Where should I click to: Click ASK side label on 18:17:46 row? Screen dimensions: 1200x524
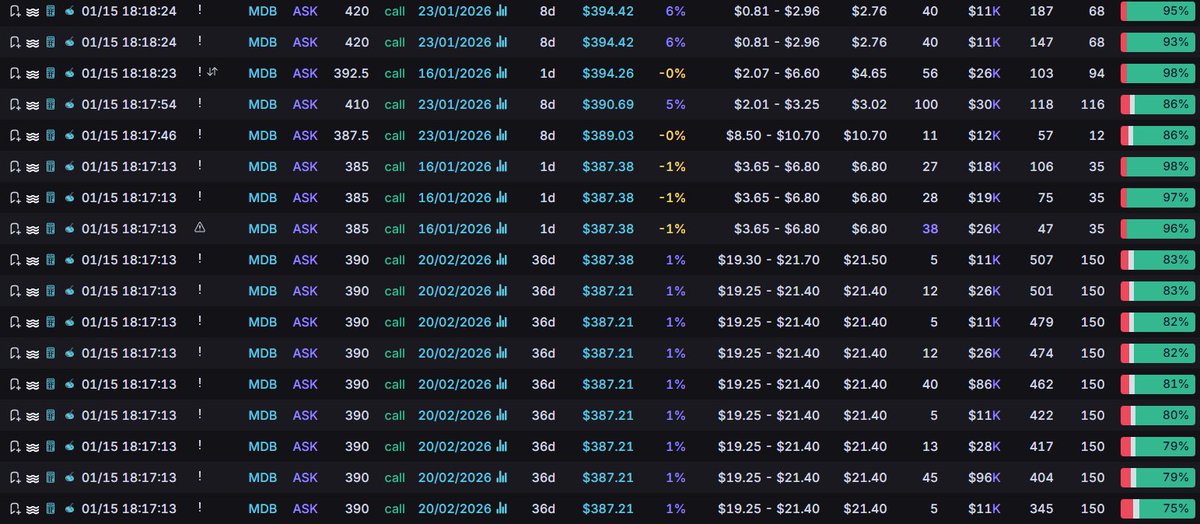coord(305,136)
